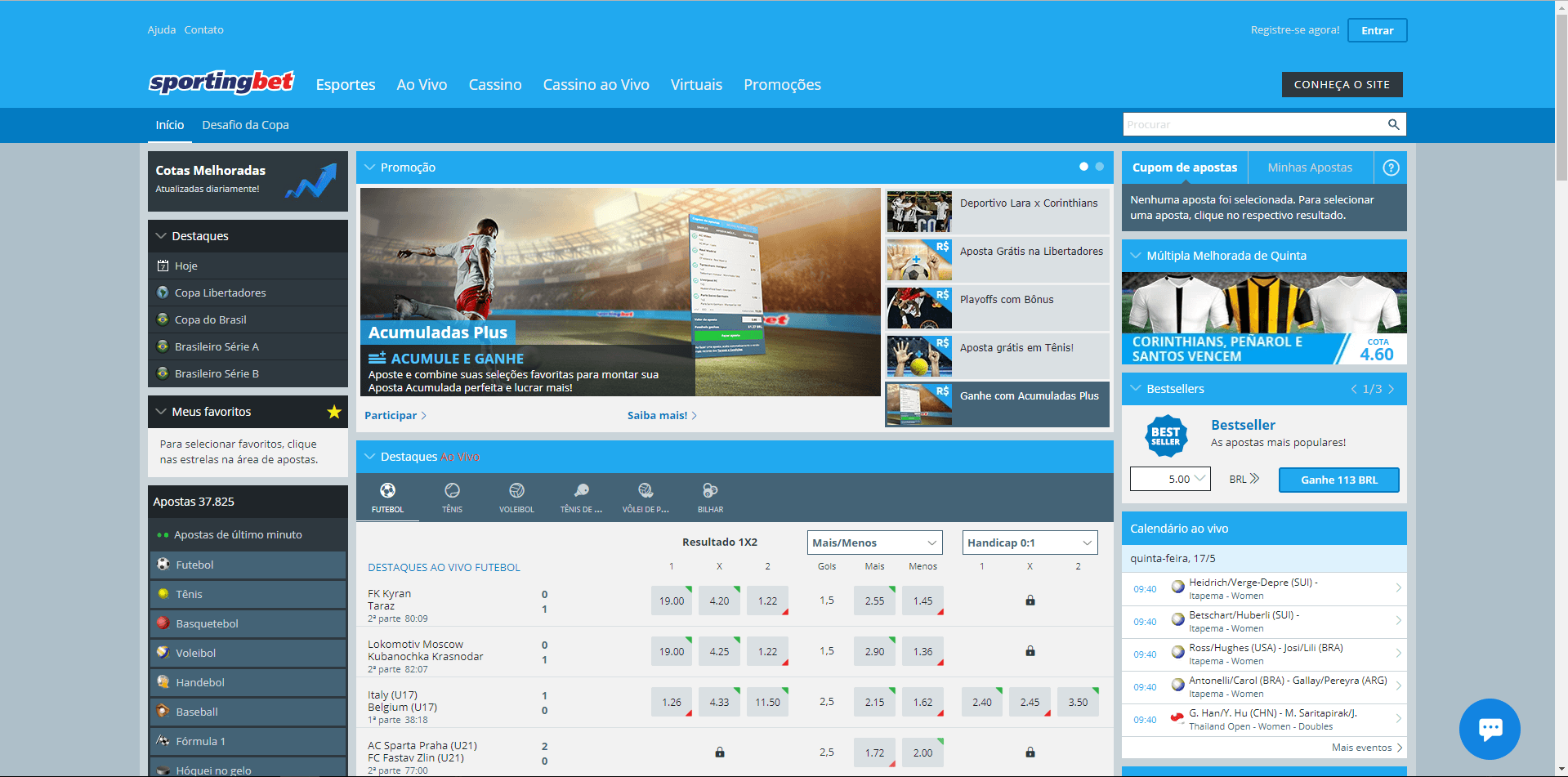
Task: Select first promotion carousel dot
Action: [1083, 167]
